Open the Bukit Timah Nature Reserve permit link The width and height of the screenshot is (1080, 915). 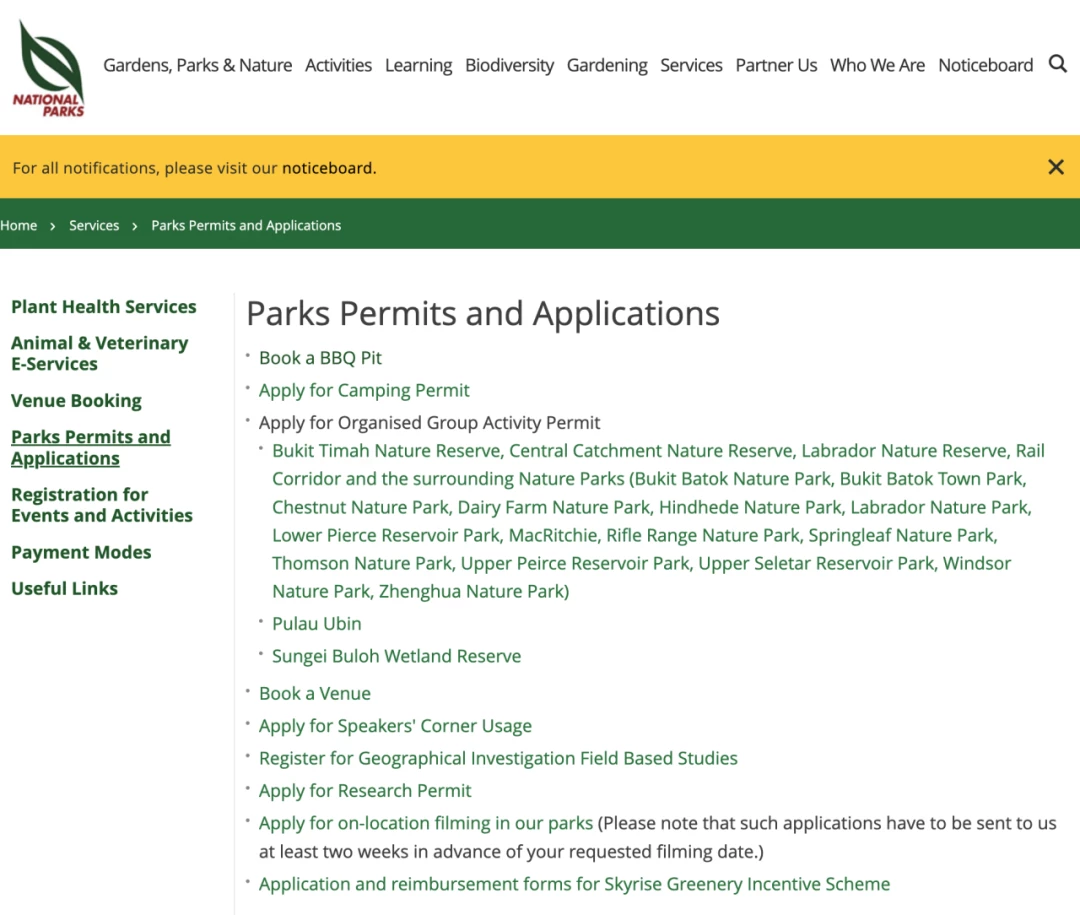click(x=658, y=521)
